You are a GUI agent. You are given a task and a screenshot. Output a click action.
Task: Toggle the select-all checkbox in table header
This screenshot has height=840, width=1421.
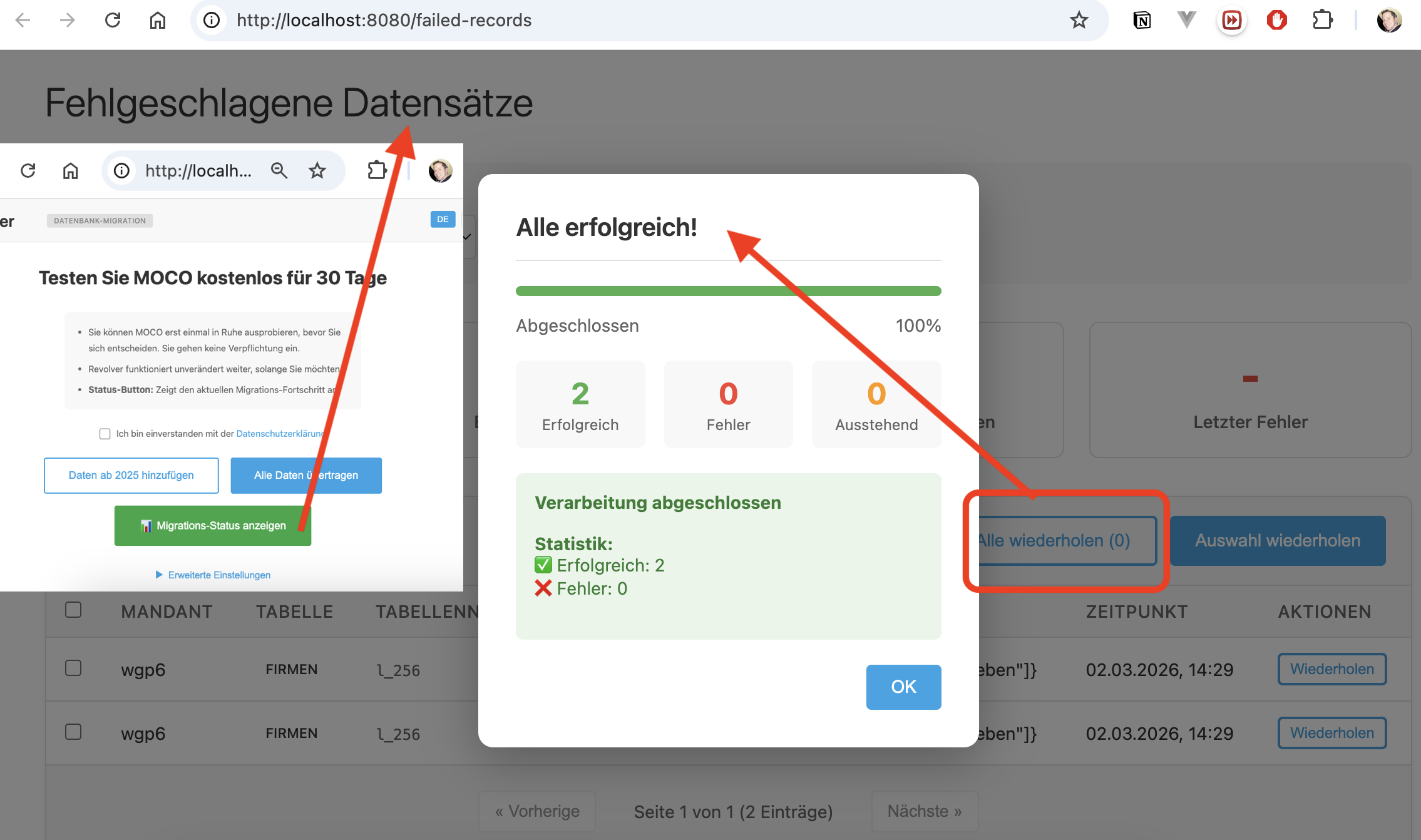click(x=73, y=610)
